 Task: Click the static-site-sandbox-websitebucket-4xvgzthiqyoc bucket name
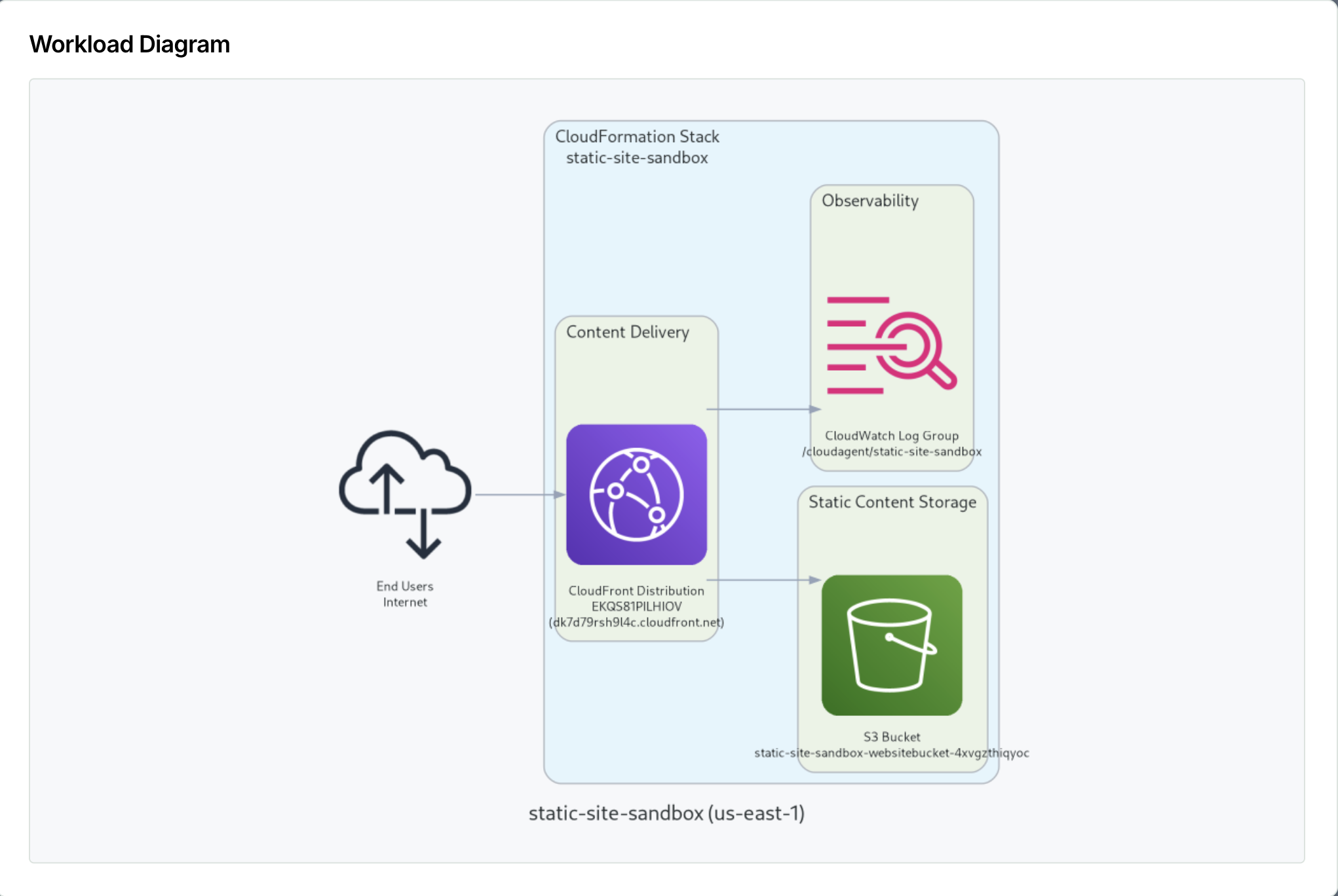point(892,753)
